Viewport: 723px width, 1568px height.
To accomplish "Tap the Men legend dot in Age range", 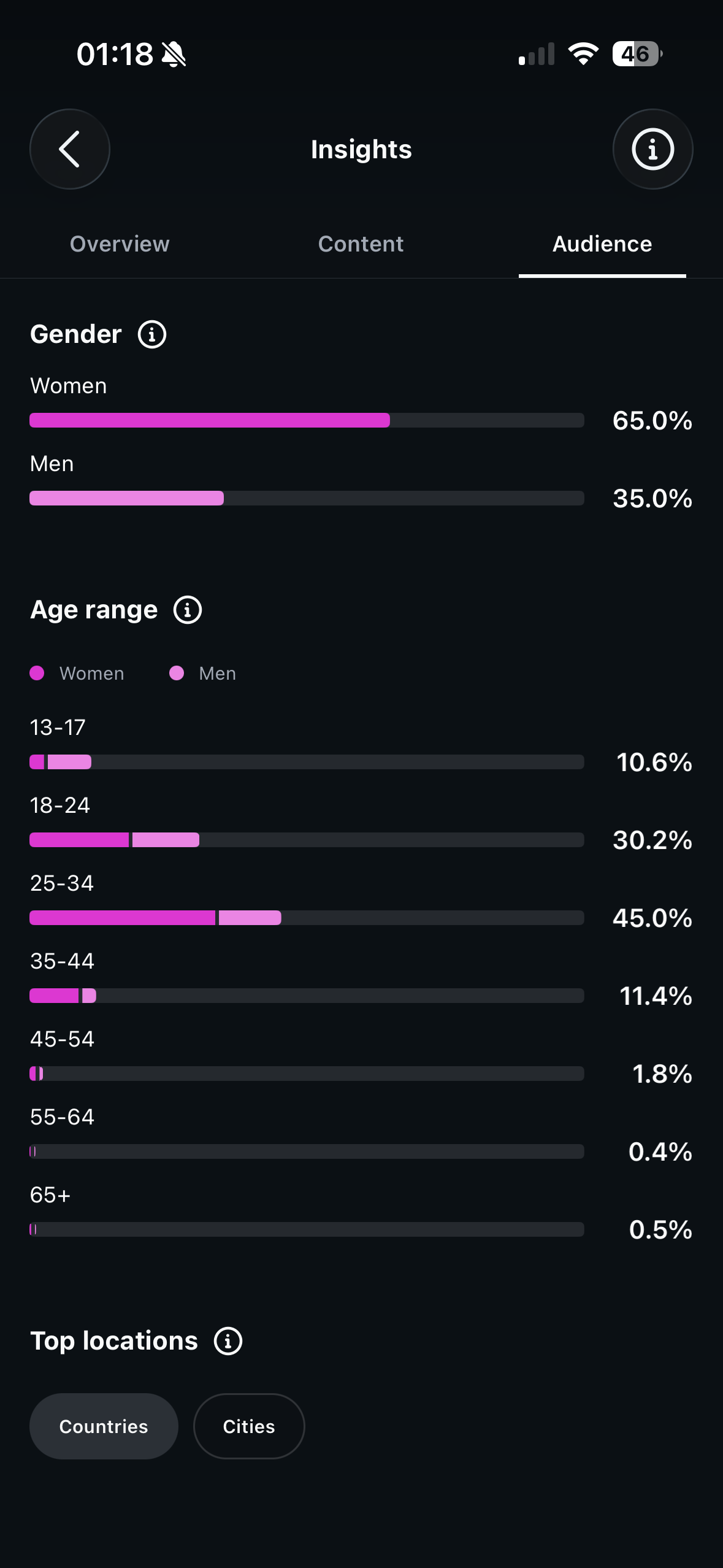I will 177,673.
